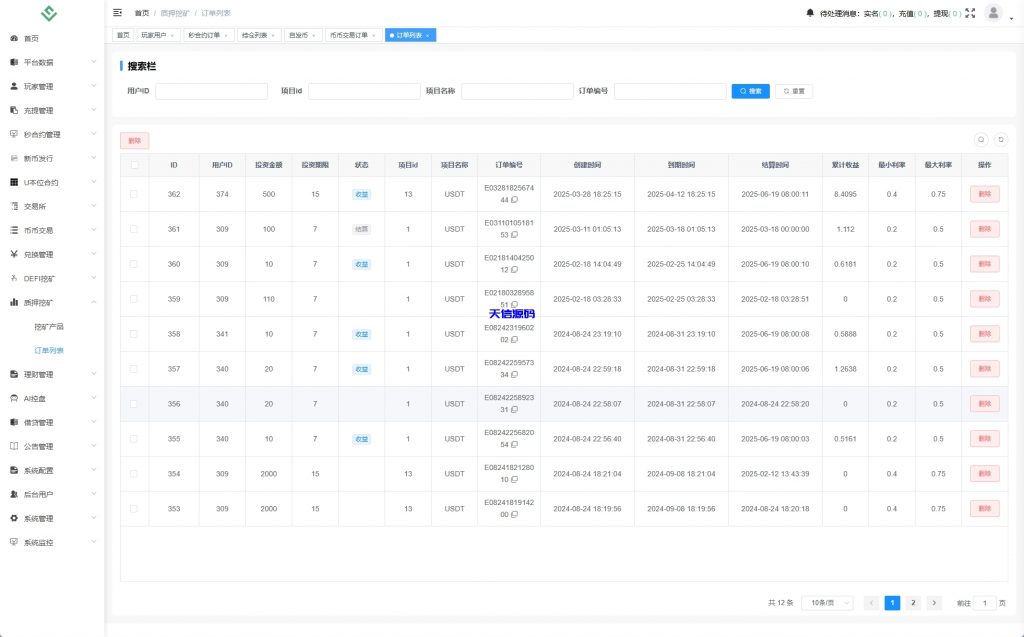Click the 交易所 sidebar icon
This screenshot has height=637, width=1024.
[14, 206]
